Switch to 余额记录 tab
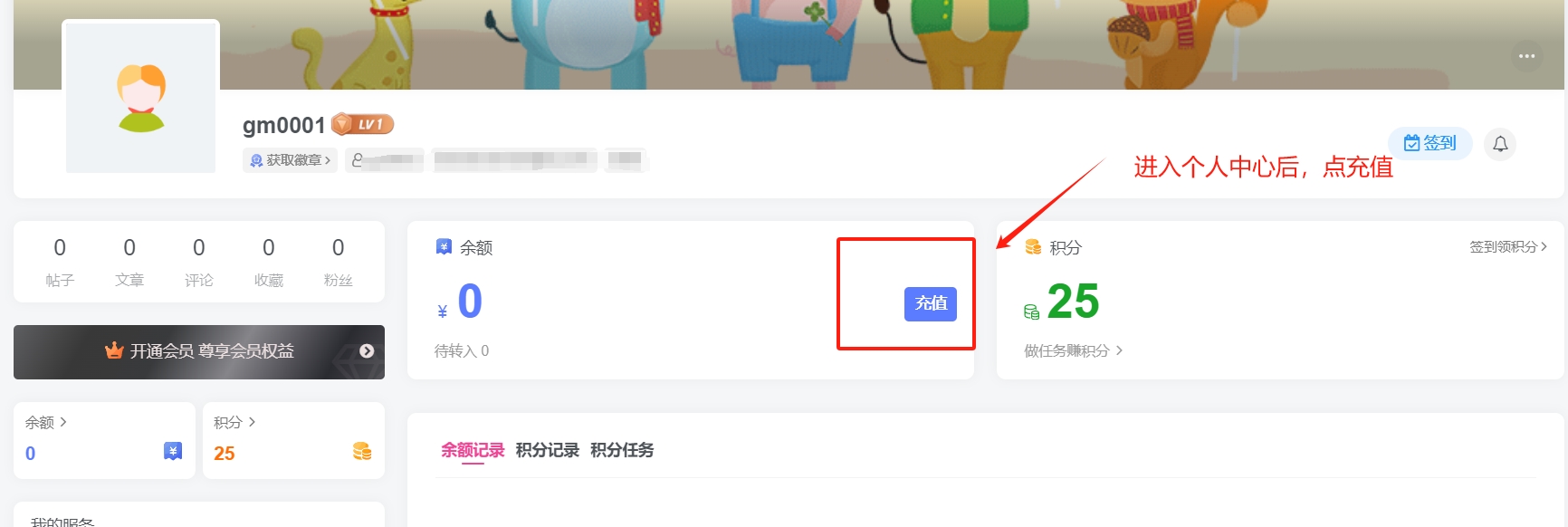Image resolution: width=1568 pixels, height=527 pixels. point(473,450)
